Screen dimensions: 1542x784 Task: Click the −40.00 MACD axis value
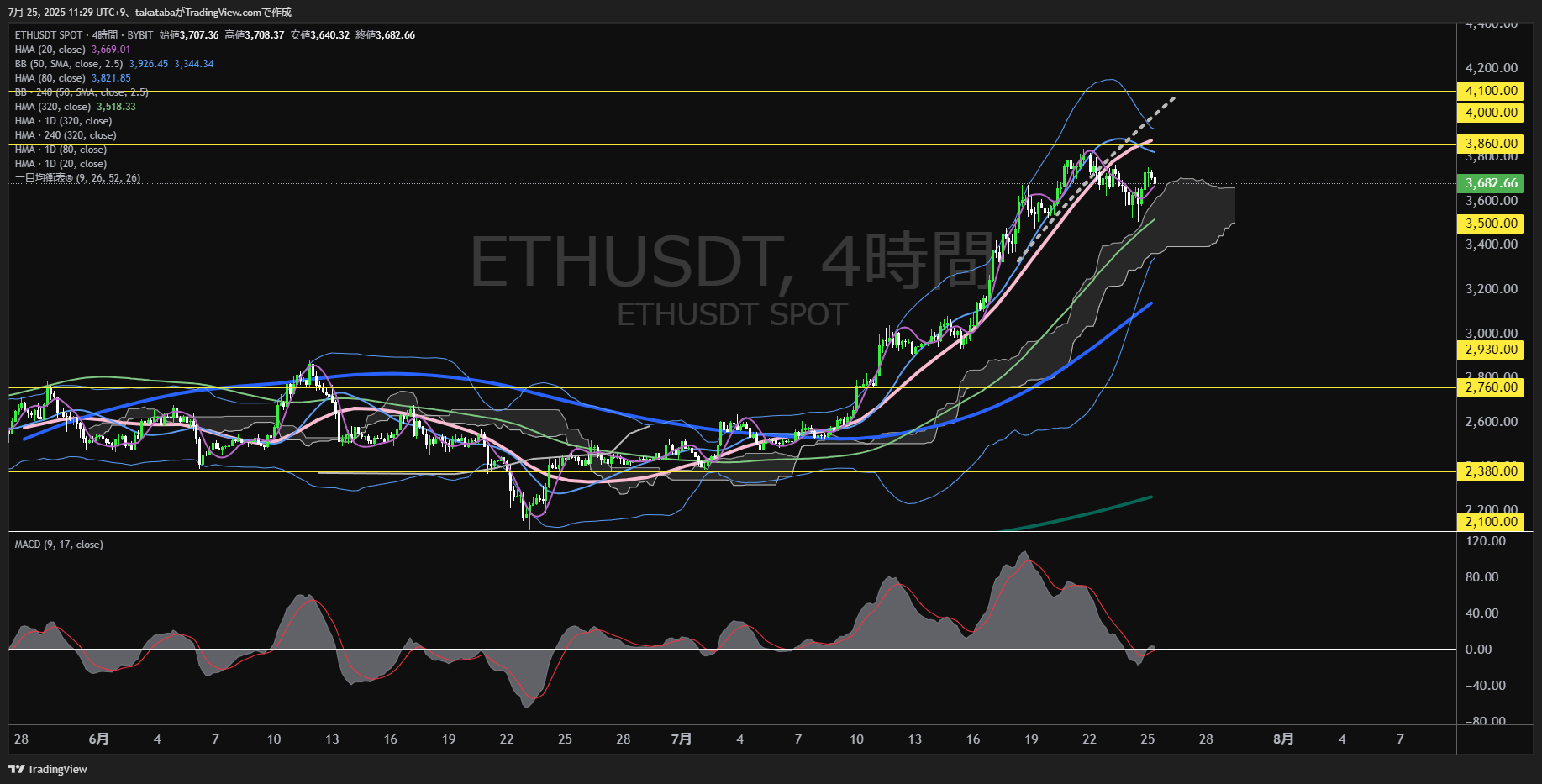(x=1486, y=686)
